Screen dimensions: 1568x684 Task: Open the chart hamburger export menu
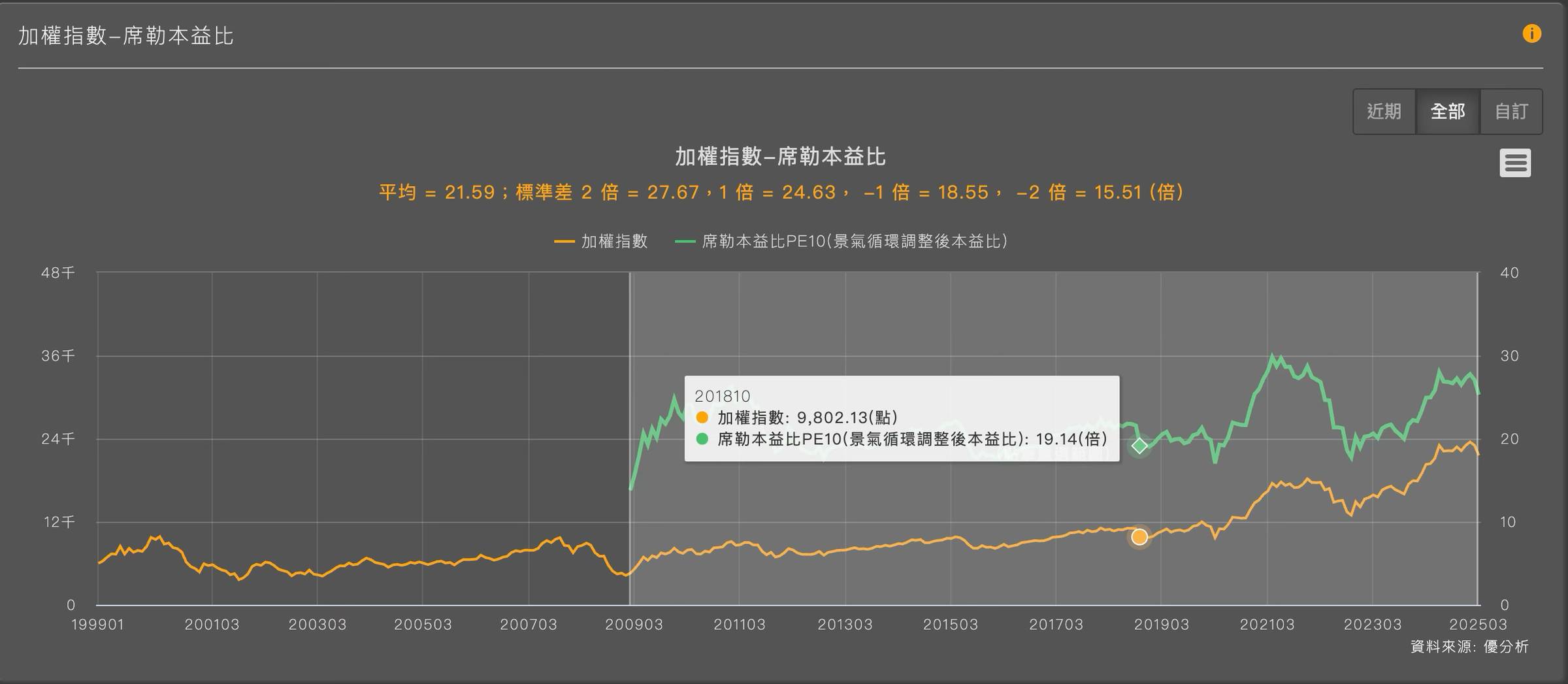(1515, 163)
